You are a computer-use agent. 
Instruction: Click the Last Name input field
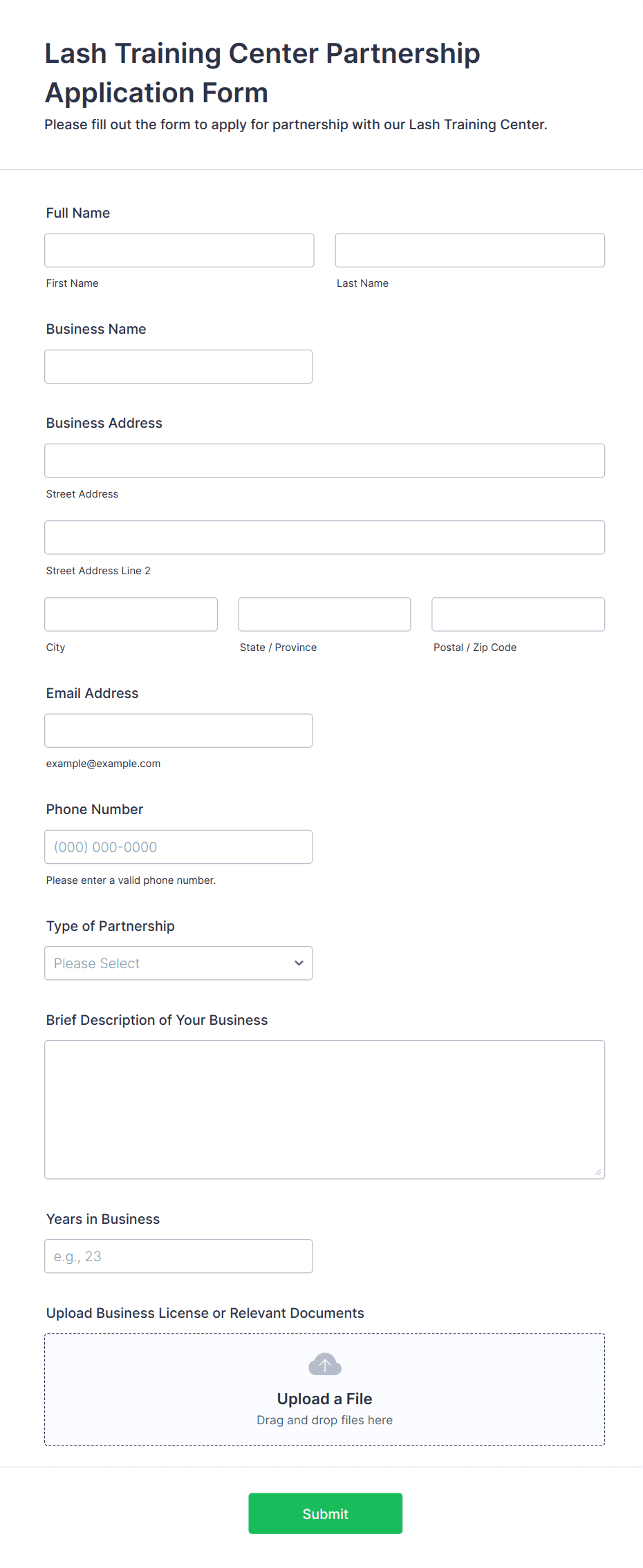click(469, 250)
